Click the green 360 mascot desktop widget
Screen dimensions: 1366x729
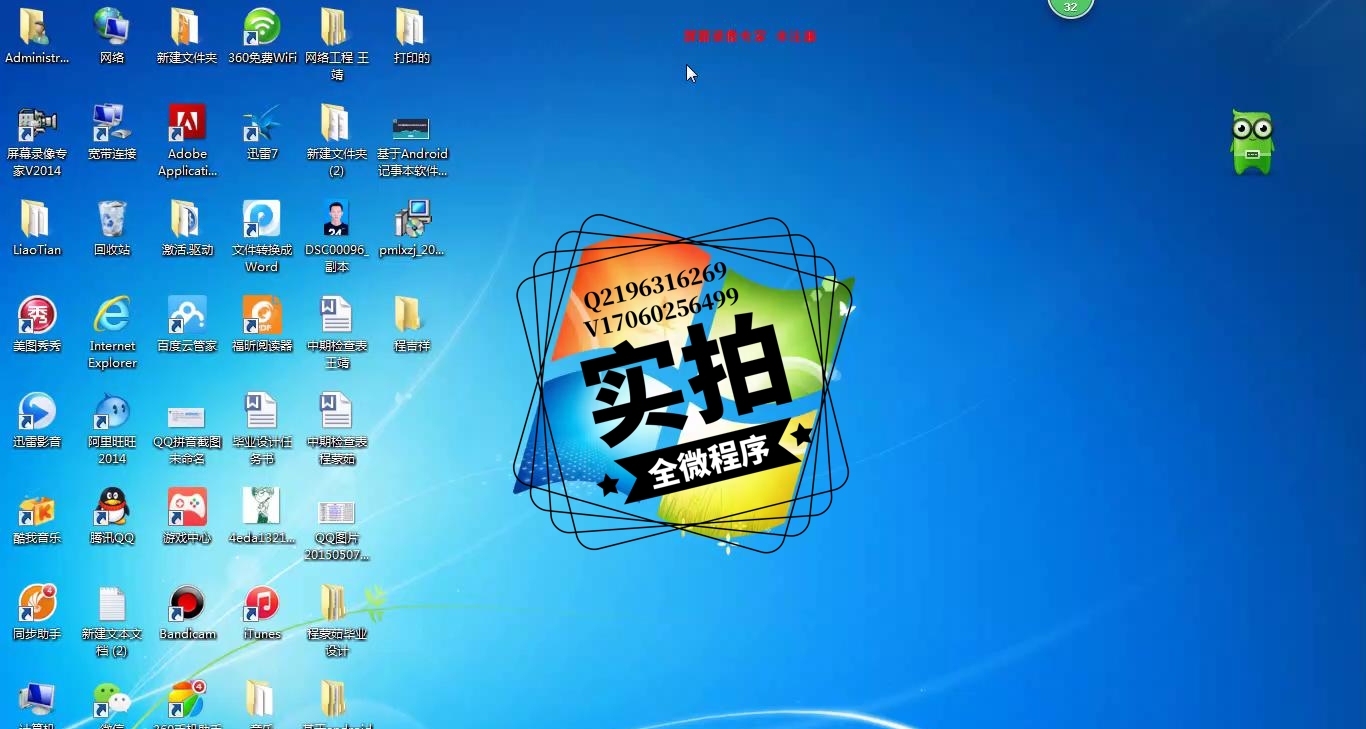point(1252,143)
